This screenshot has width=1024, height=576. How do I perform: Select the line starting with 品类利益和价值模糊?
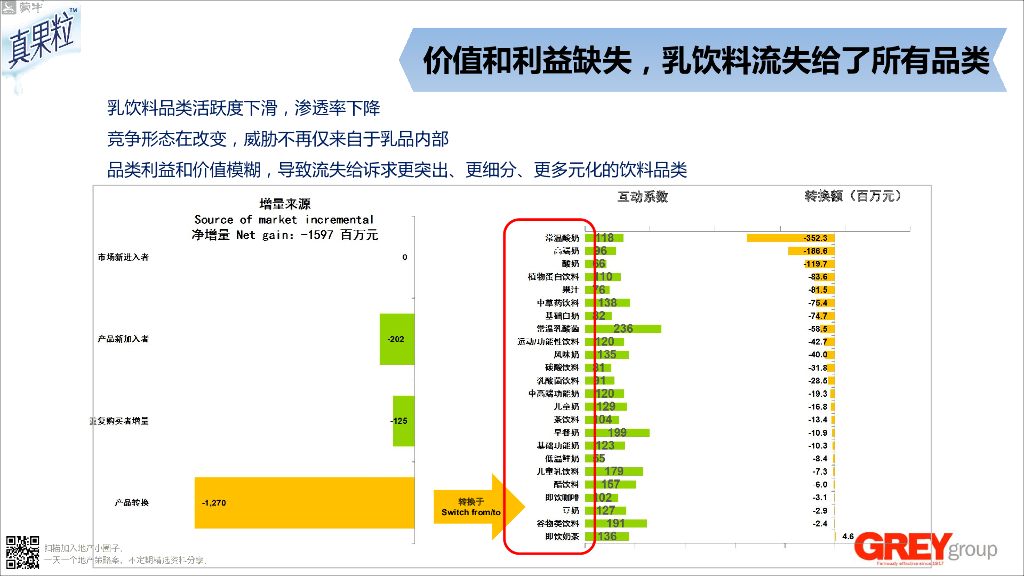click(397, 170)
